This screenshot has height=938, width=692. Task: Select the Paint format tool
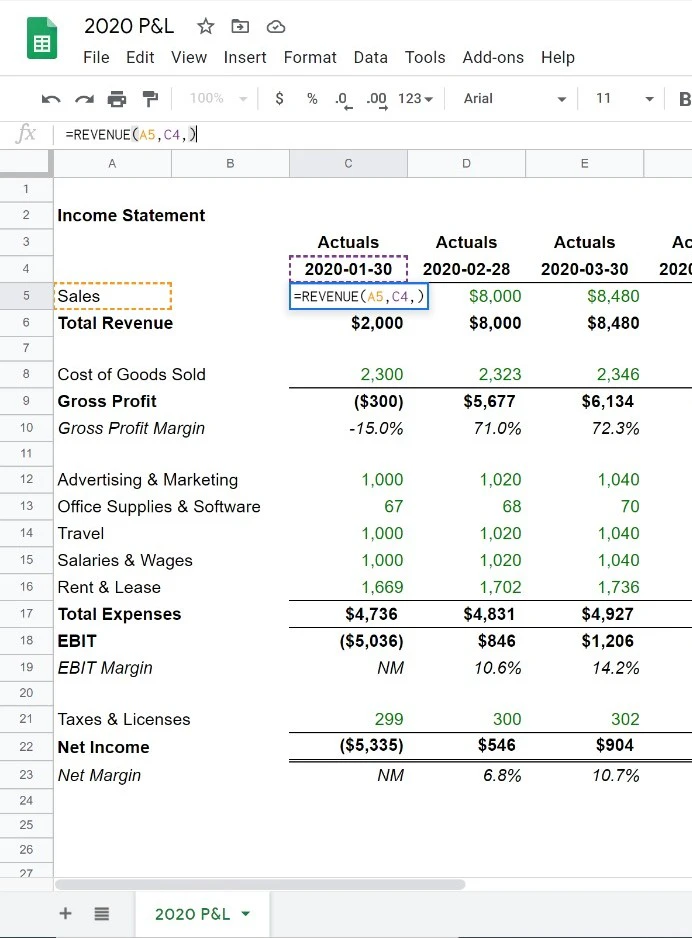150,99
